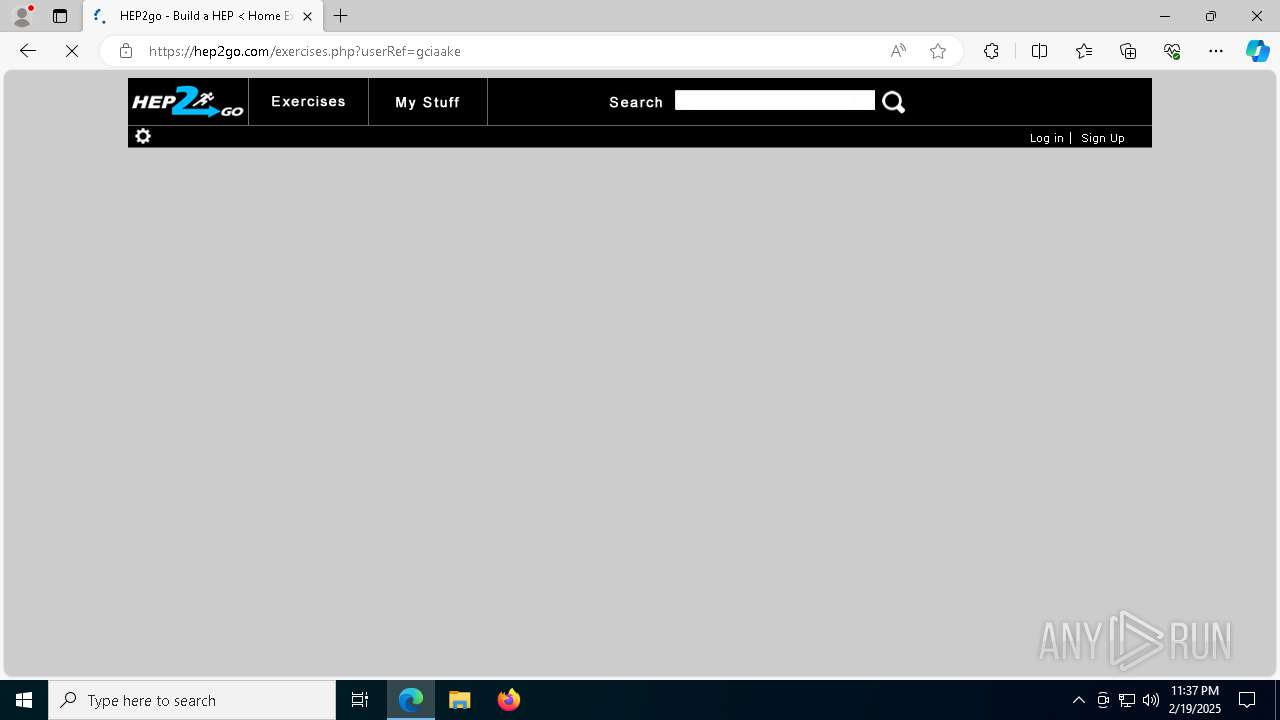
Task: Open the network tray icon
Action: [x=1127, y=700]
